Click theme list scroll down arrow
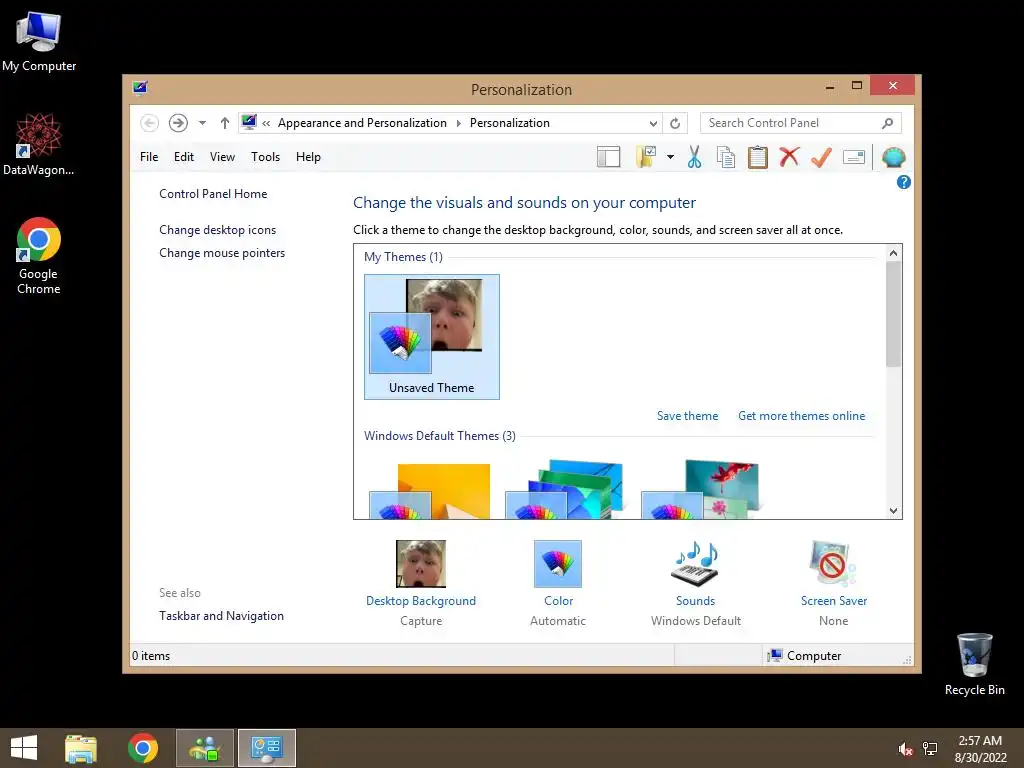Viewport: 1024px width, 768px height. pyautogui.click(x=893, y=511)
